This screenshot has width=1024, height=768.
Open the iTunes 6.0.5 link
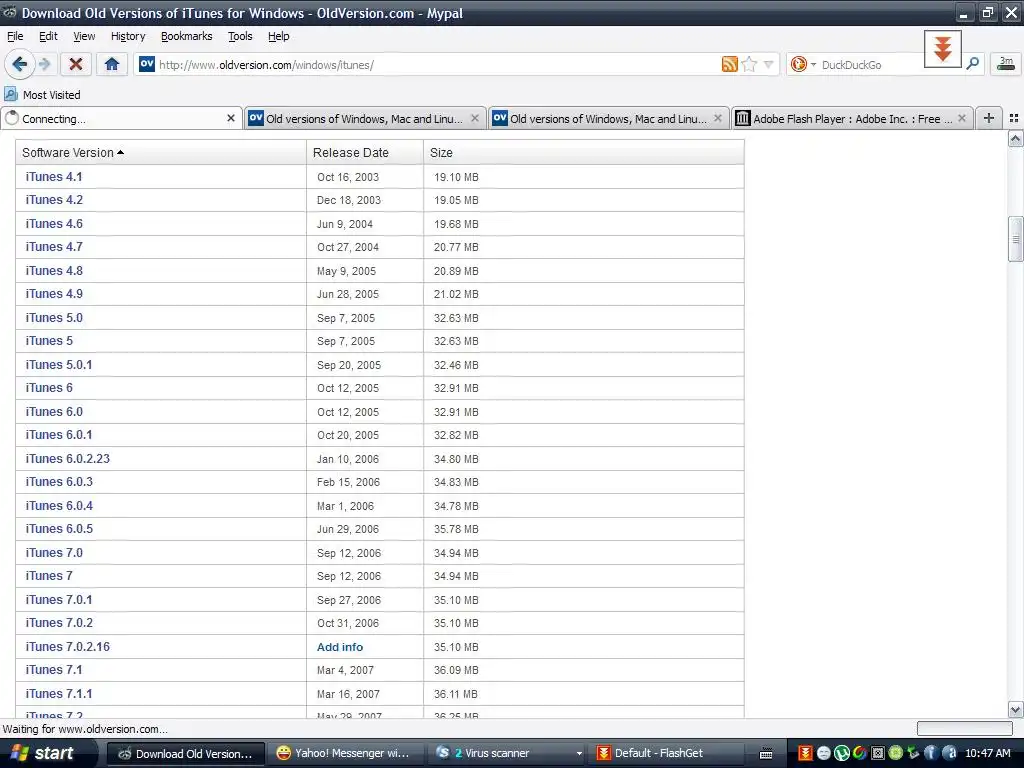pos(59,529)
